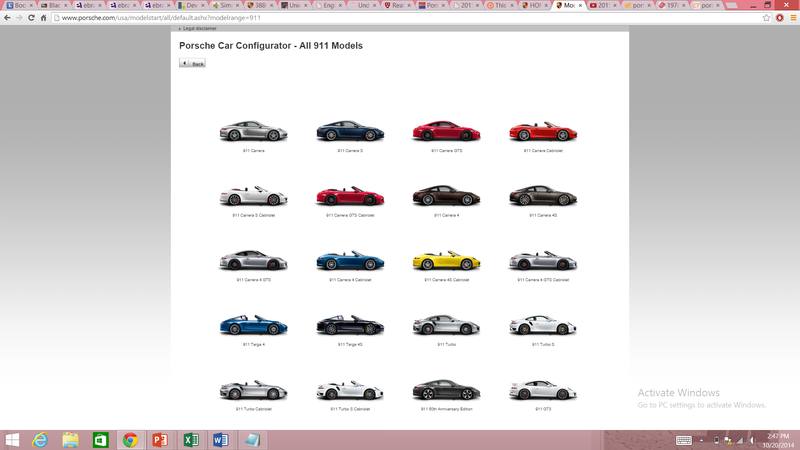This screenshot has height=450, width=800.
Task: Click the '911 Turbo' label link
Action: coord(446,344)
